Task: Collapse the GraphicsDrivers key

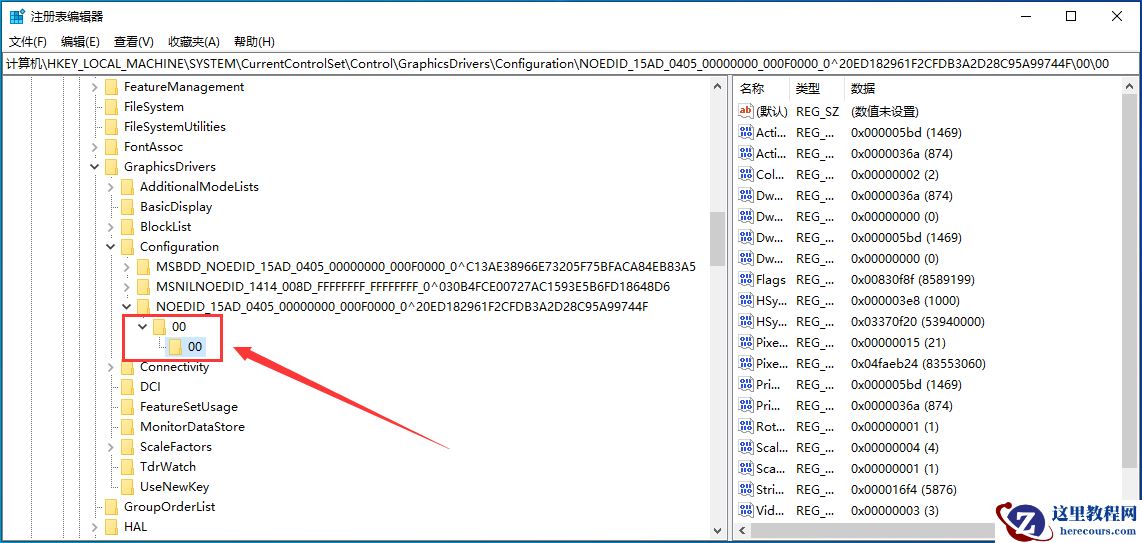Action: click(95, 167)
